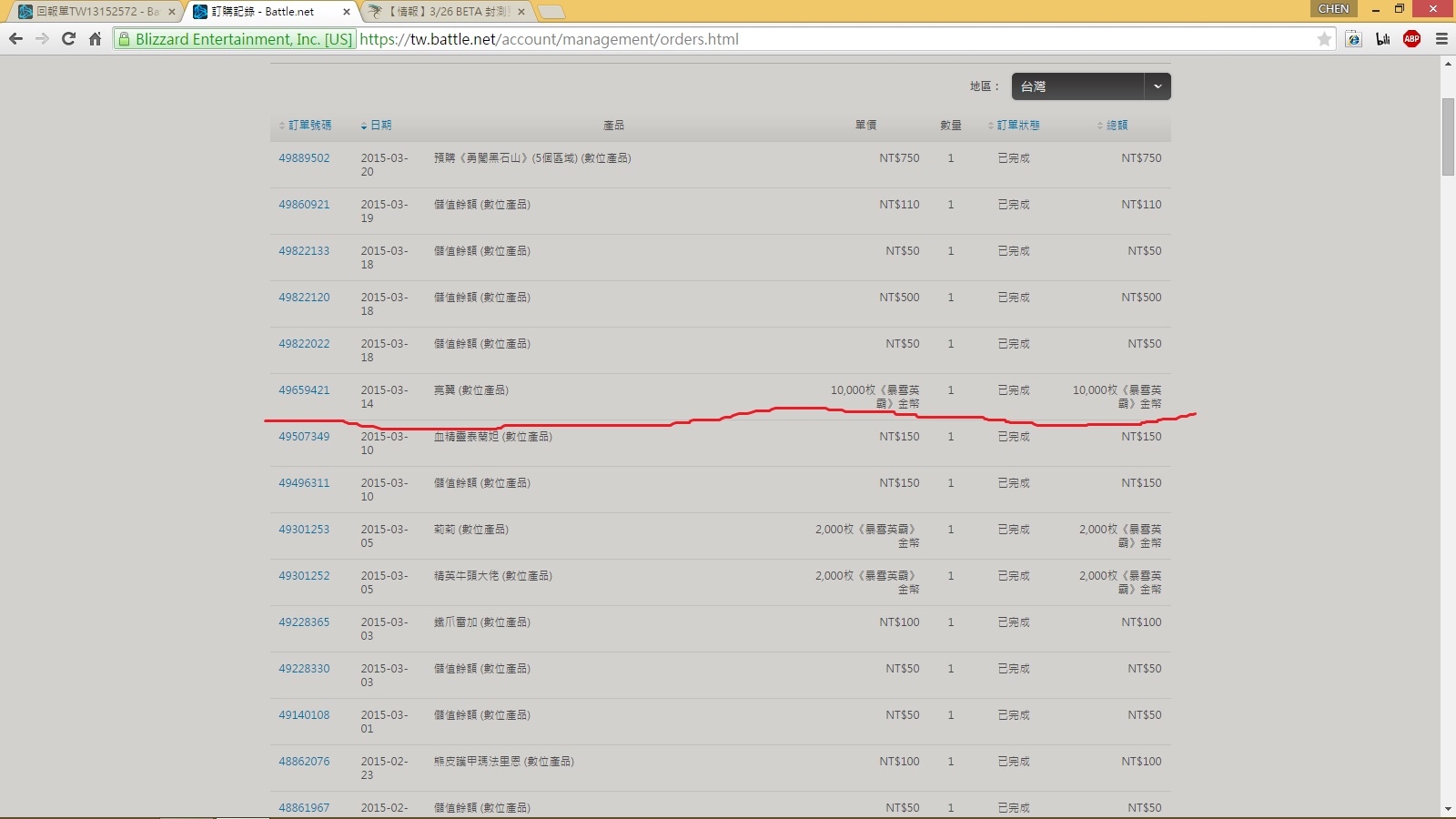Click the scrollbar up arrow
Image resolution: width=1456 pixels, height=819 pixels.
tap(1448, 64)
